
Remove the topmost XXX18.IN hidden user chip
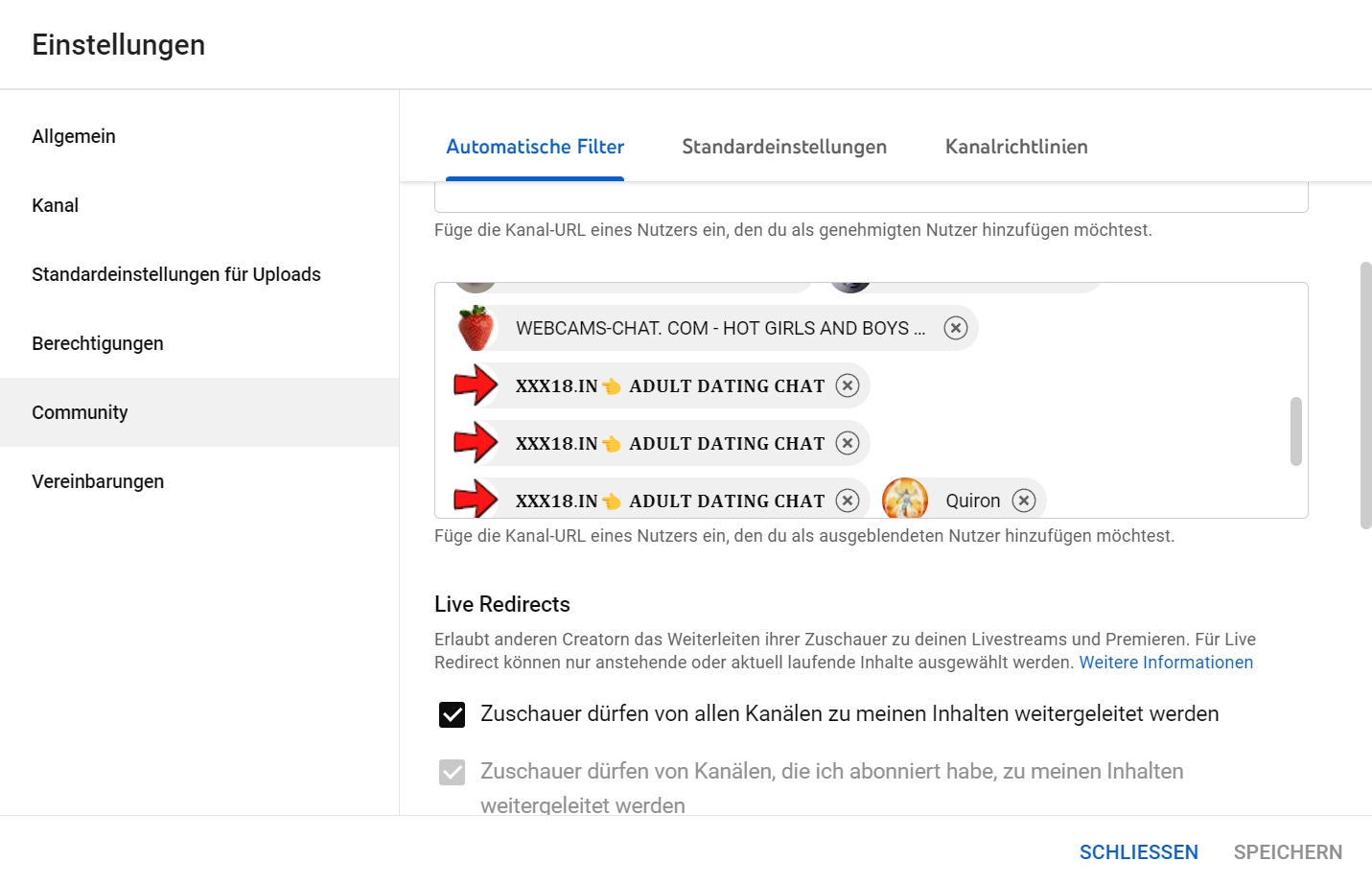(847, 385)
